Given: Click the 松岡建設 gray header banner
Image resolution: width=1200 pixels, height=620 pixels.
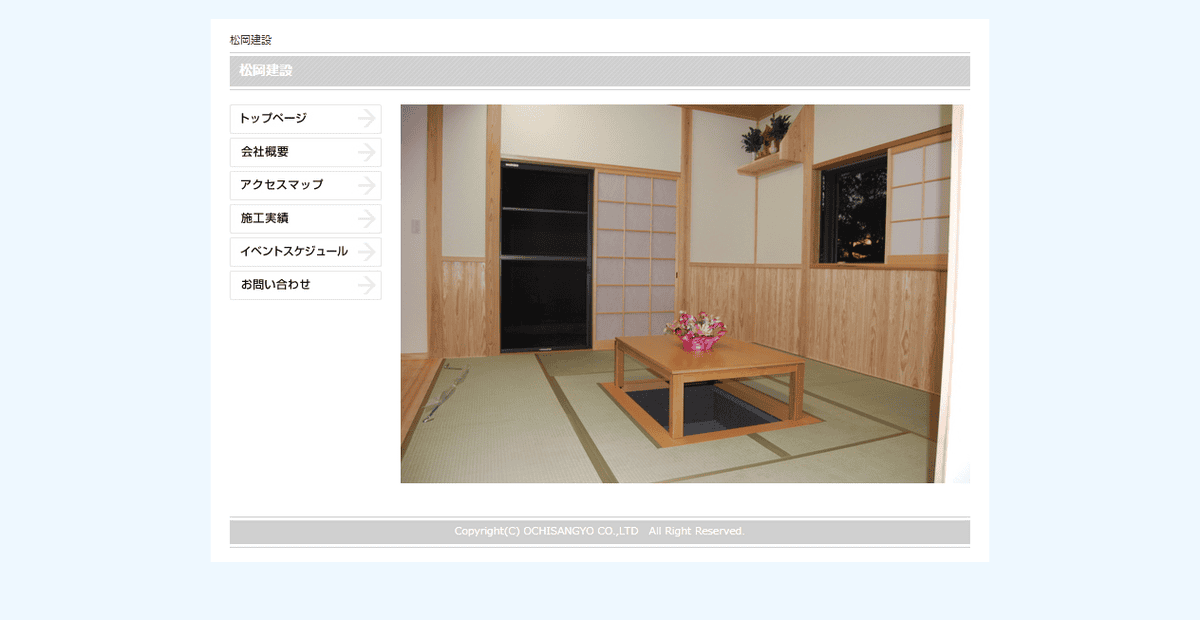Looking at the screenshot, I should click(x=600, y=71).
